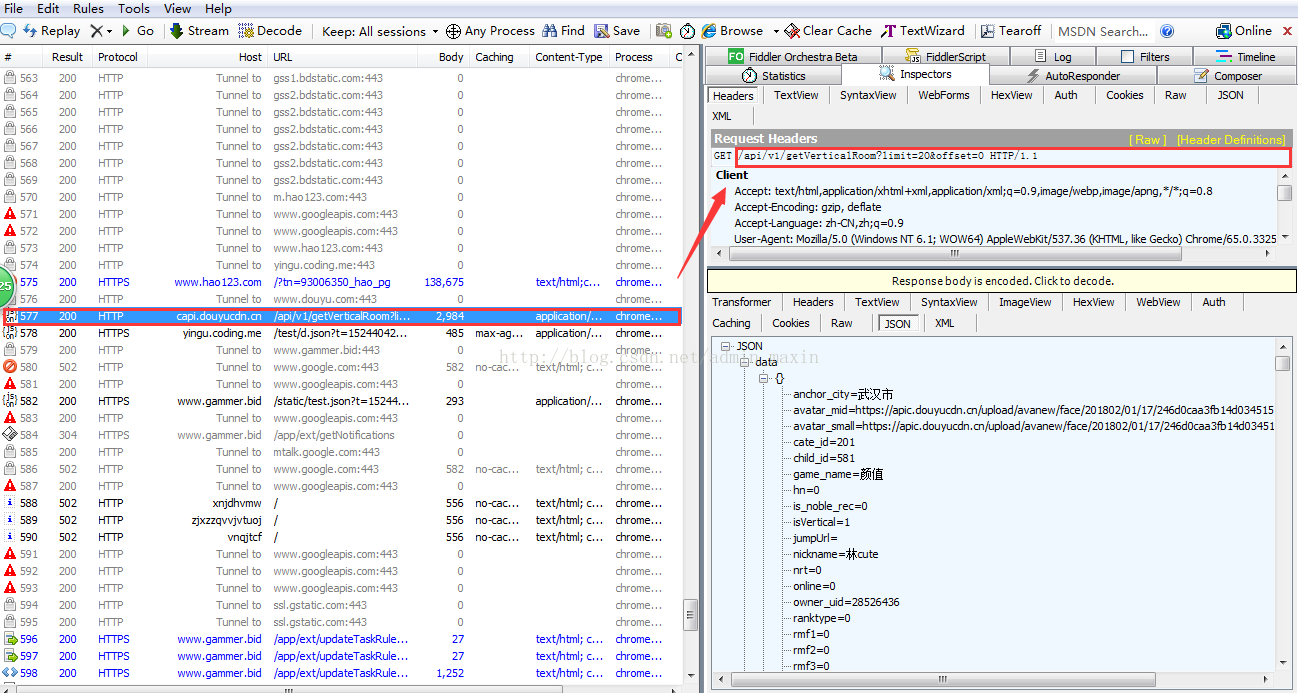Image resolution: width=1298 pixels, height=693 pixels.
Task: Click the GET request URL line field
Action: click(x=1012, y=157)
